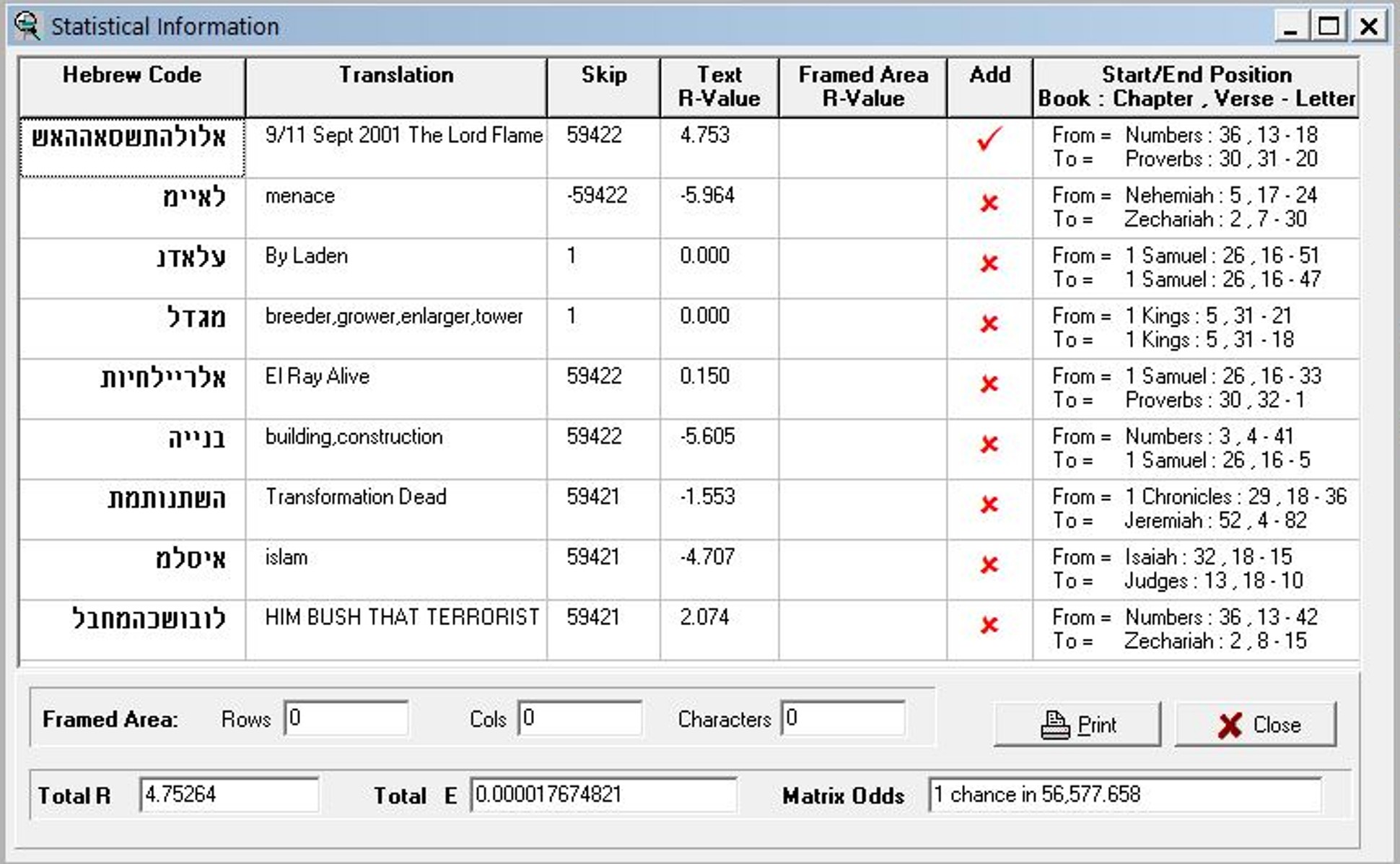Toggle the red checkmark for the 9/11 row
This screenshot has width=1400, height=864.
[x=989, y=139]
